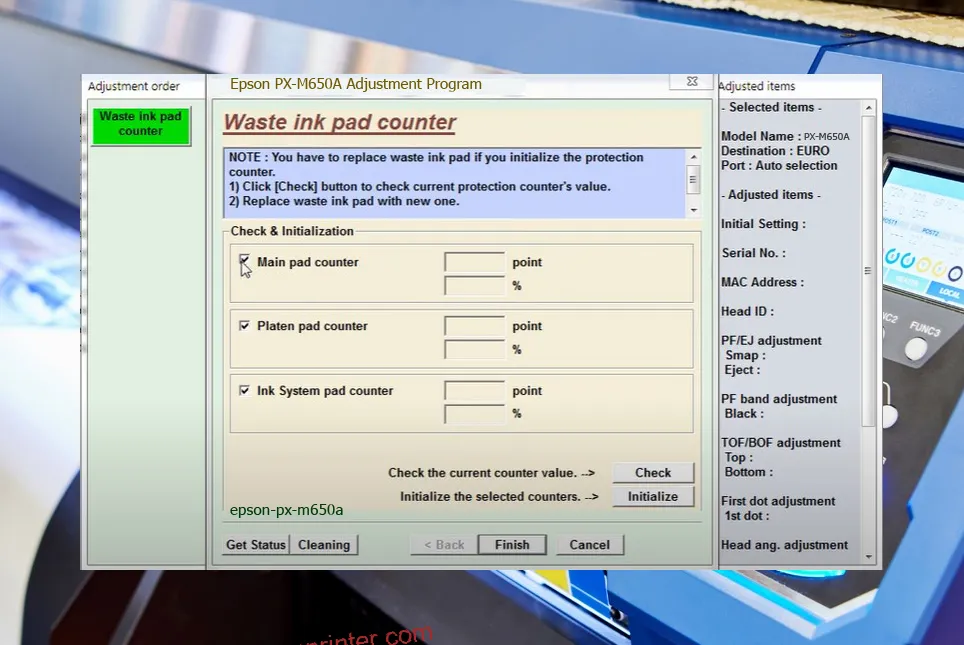Click the Head ang. adjustment label
Viewport: 964px width, 645px height.
coord(784,545)
